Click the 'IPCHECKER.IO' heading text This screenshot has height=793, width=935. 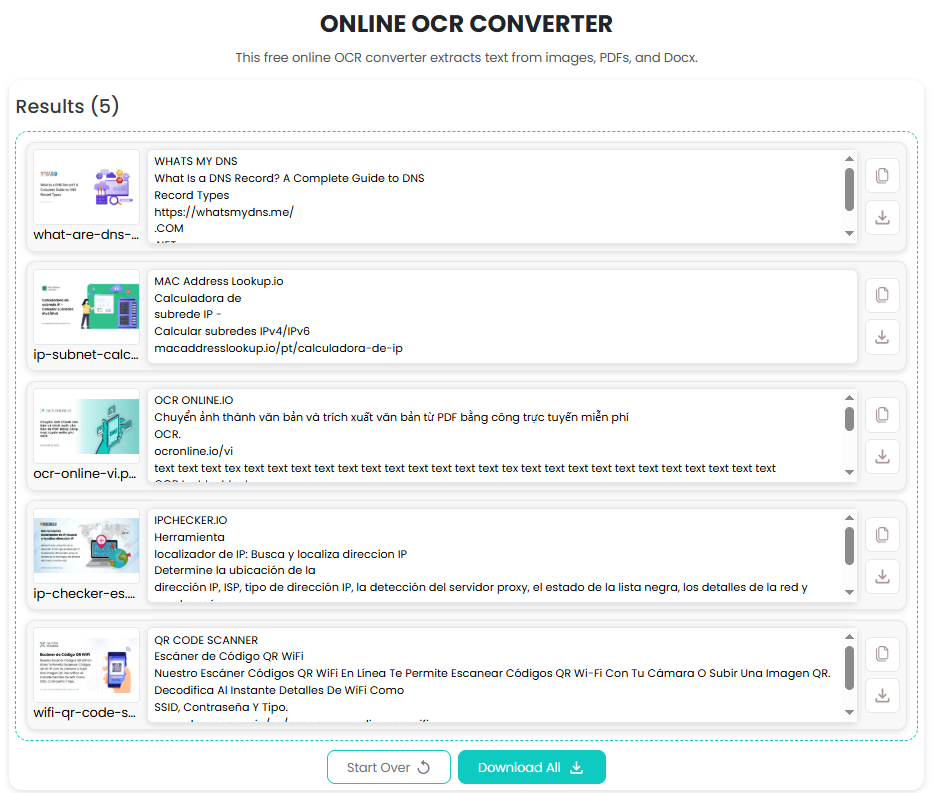[x=191, y=520]
